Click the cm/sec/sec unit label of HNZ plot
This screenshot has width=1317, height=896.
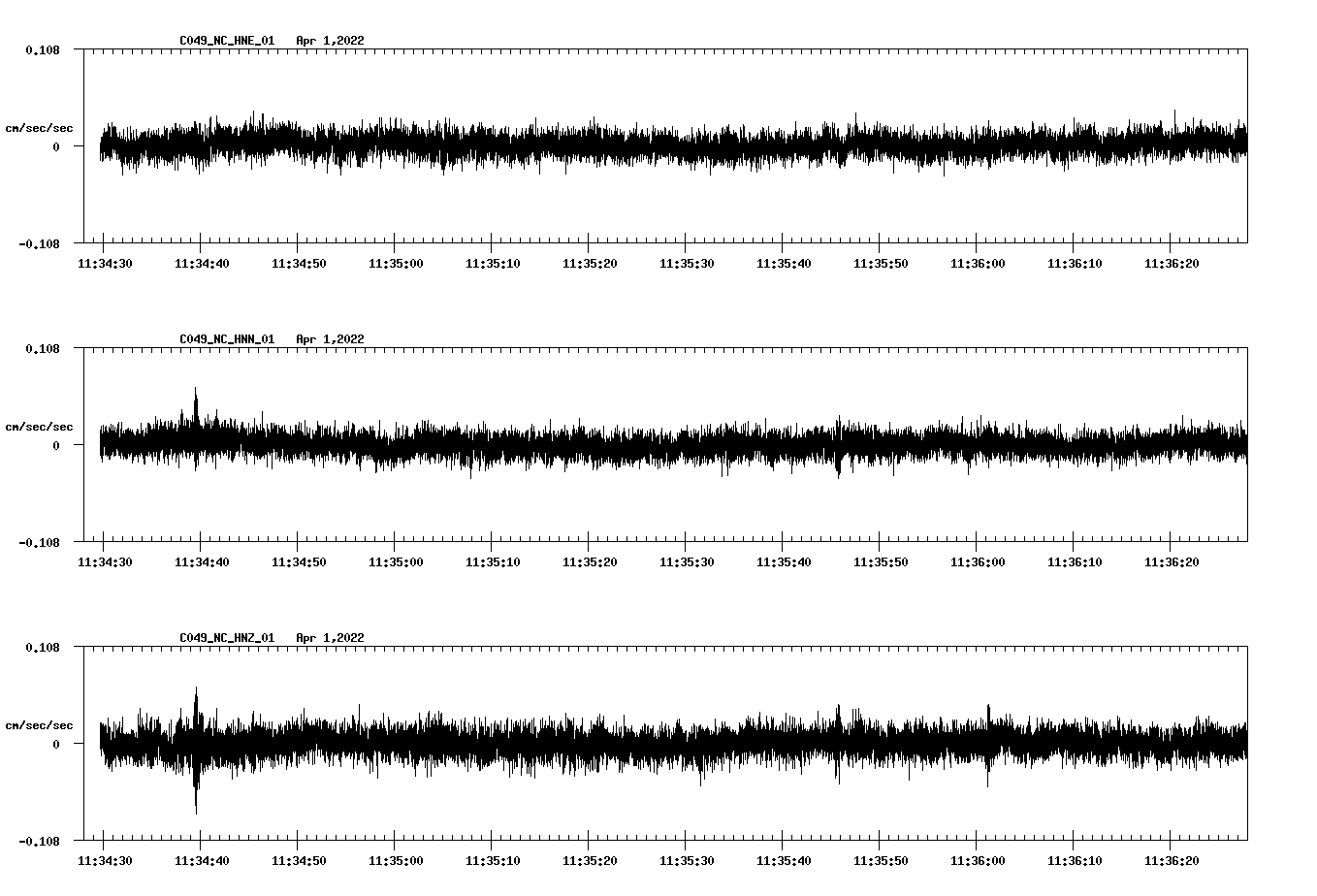pos(39,725)
